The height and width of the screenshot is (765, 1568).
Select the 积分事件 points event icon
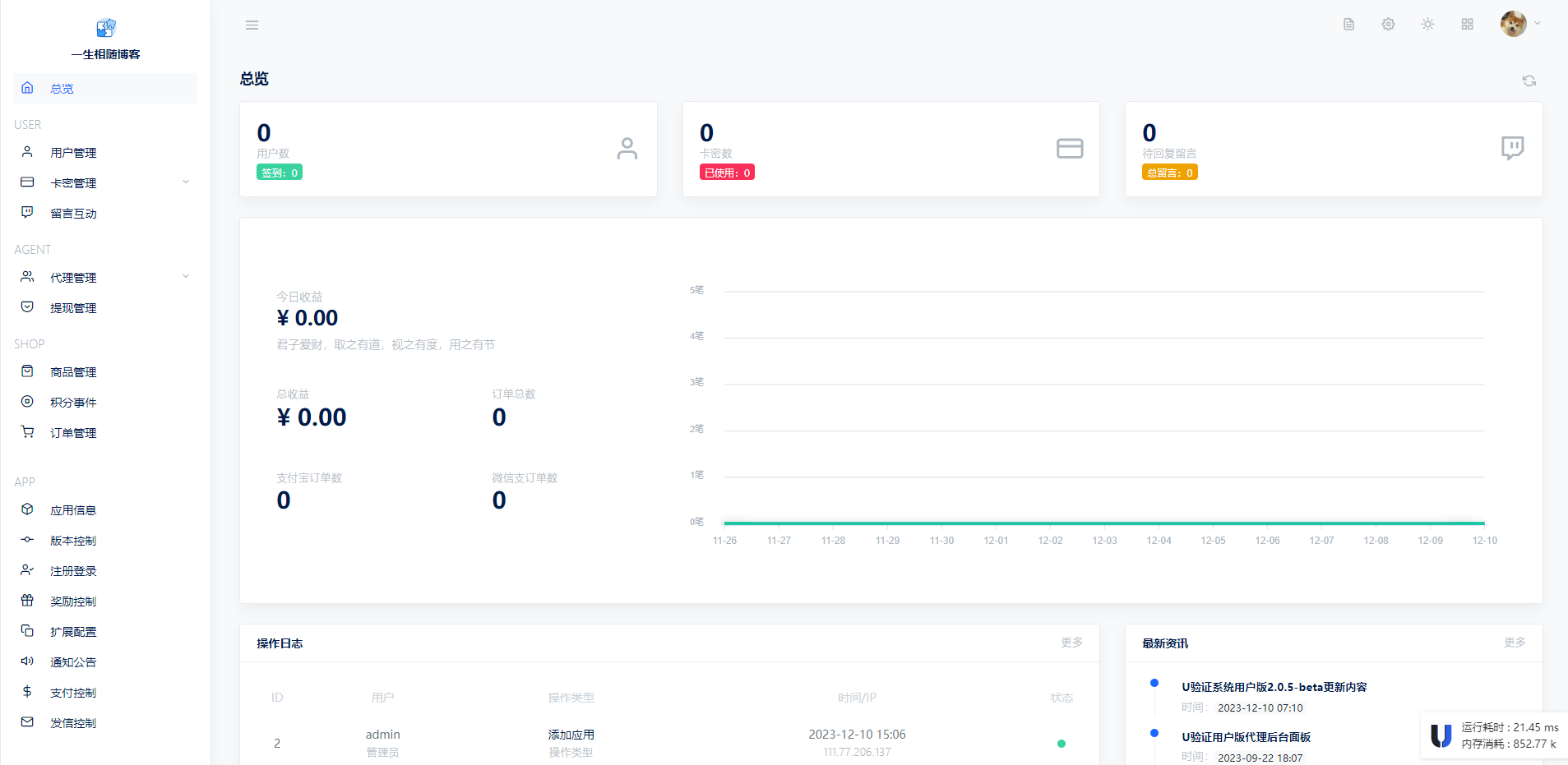pyautogui.click(x=26, y=402)
